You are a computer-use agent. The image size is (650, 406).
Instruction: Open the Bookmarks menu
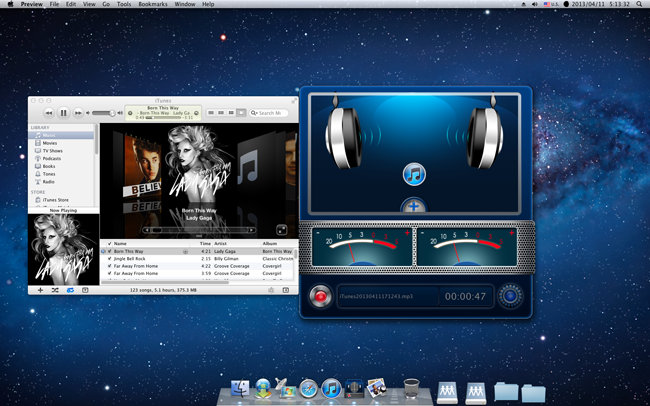153,4
